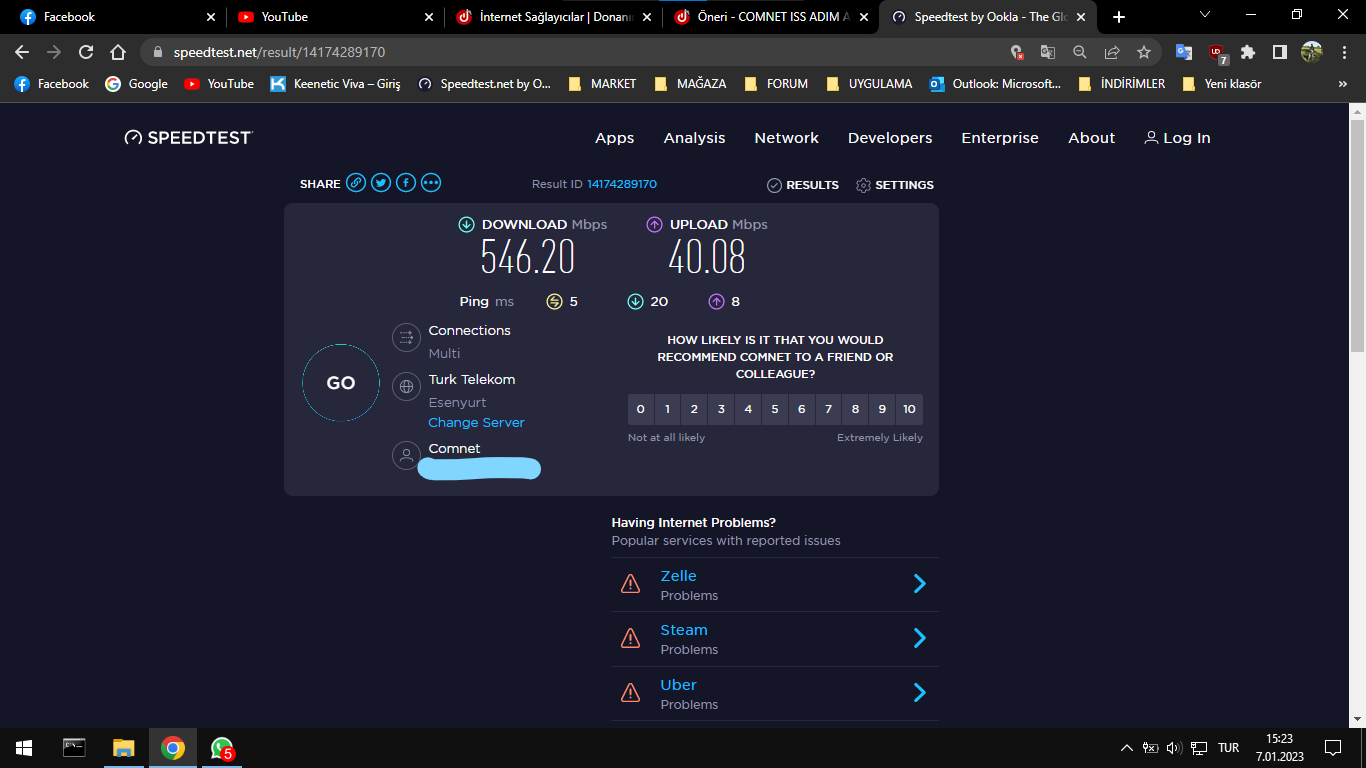Screen dimensions: 1366x768
Task: Click the blocked location icon in address bar
Action: pos(1016,52)
